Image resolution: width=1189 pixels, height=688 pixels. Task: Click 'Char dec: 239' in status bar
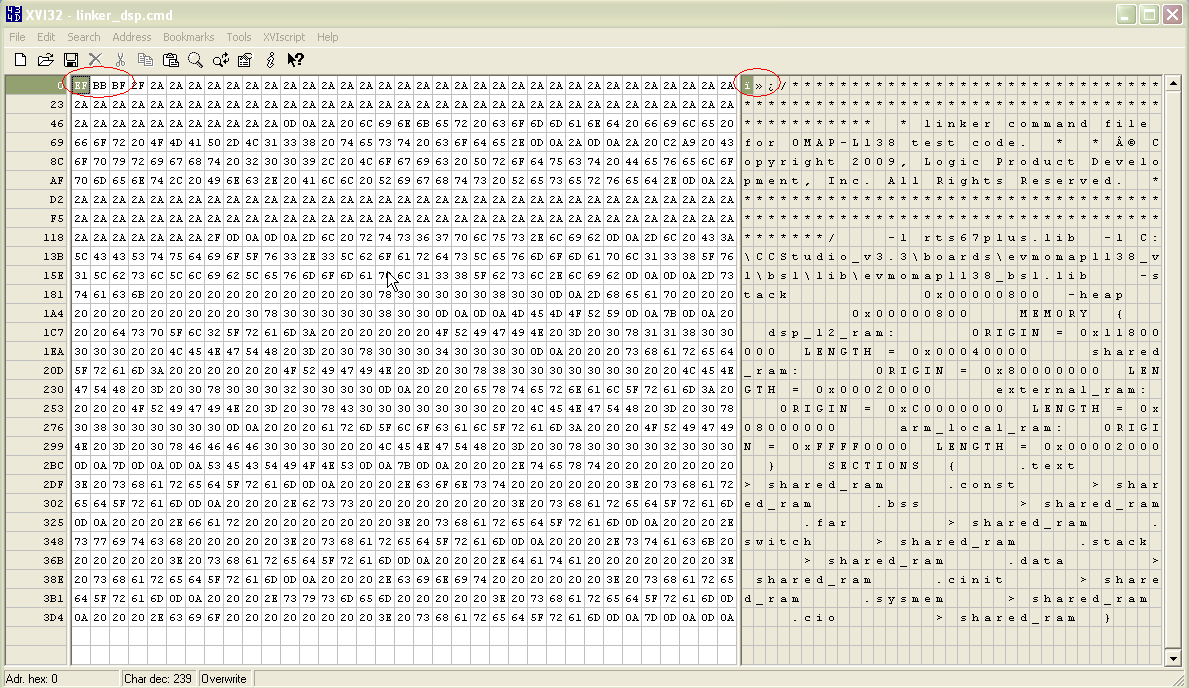click(x=158, y=679)
